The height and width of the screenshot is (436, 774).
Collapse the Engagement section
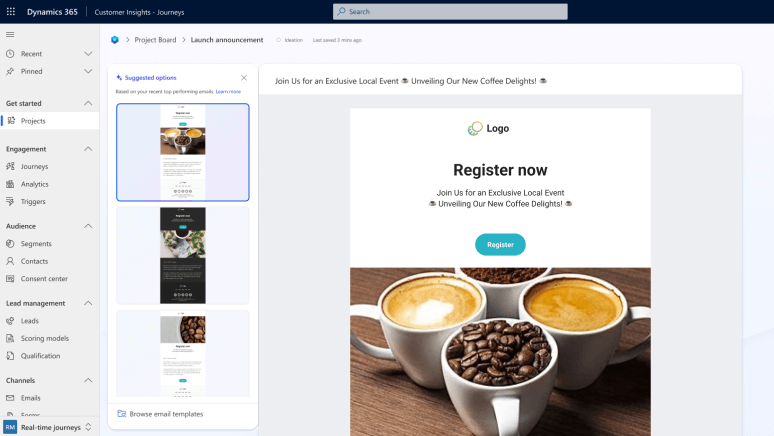pos(88,149)
